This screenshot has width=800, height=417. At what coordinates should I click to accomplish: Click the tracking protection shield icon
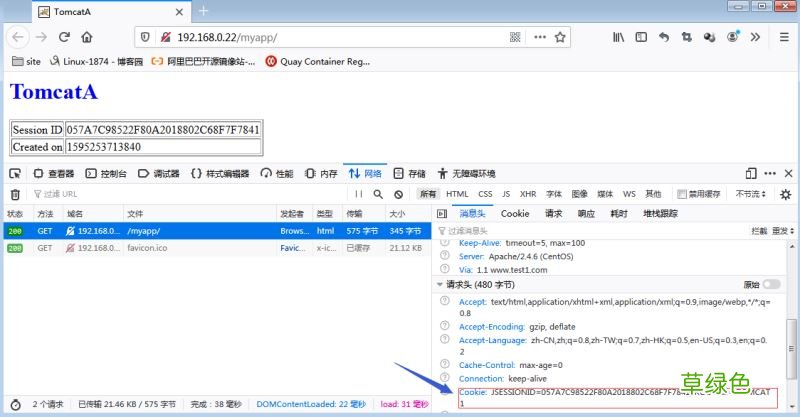pos(145,37)
